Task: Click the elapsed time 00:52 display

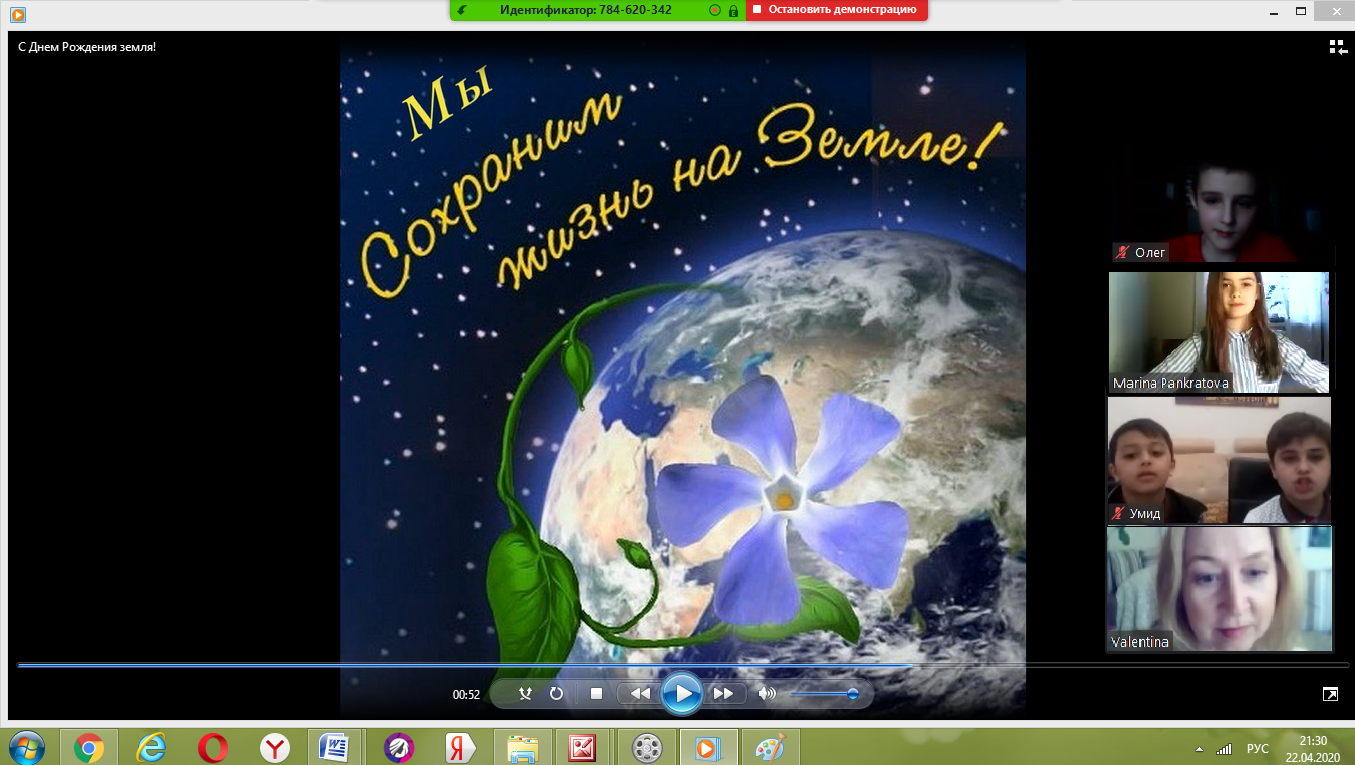Action: click(x=466, y=694)
